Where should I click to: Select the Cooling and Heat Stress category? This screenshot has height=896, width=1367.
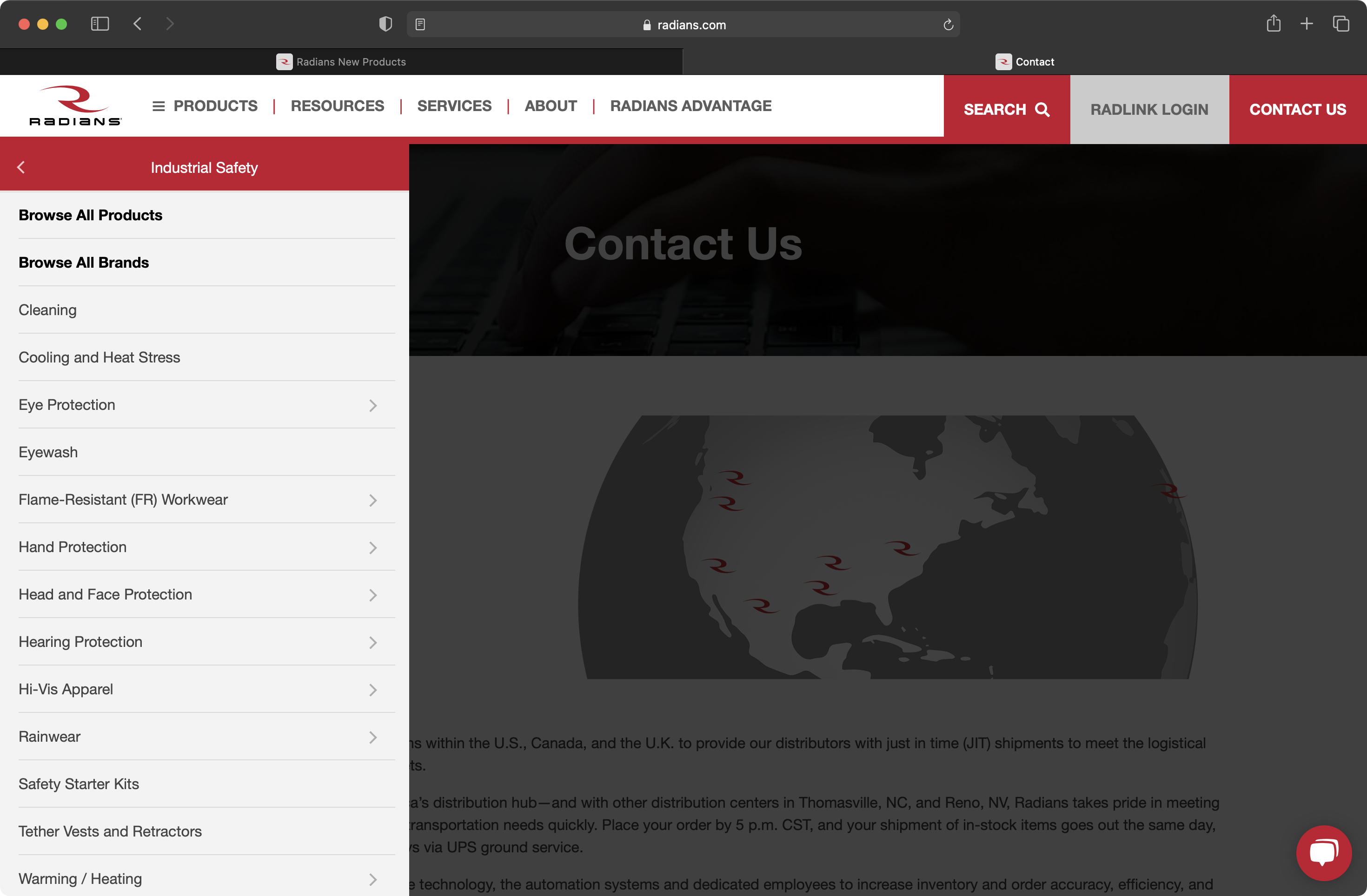pos(99,357)
